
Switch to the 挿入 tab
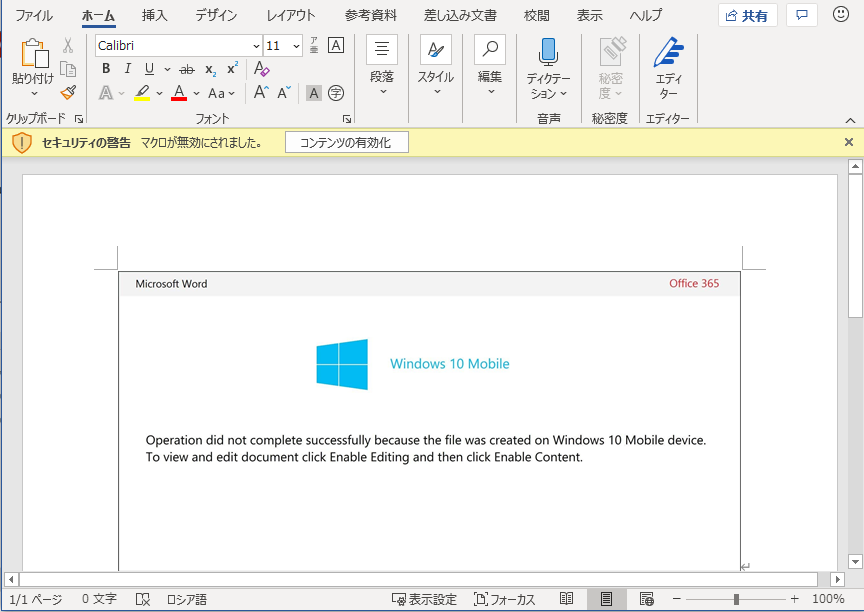(x=154, y=15)
